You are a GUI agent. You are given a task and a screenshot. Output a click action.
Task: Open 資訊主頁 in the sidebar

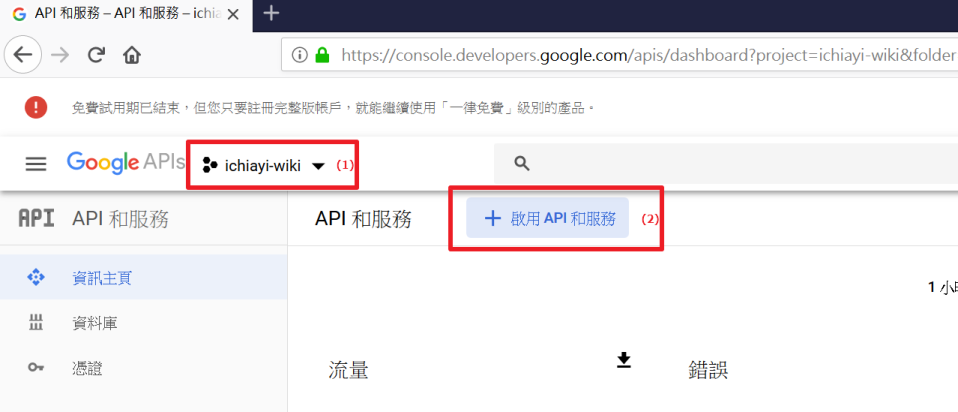pyautogui.click(x=143, y=278)
